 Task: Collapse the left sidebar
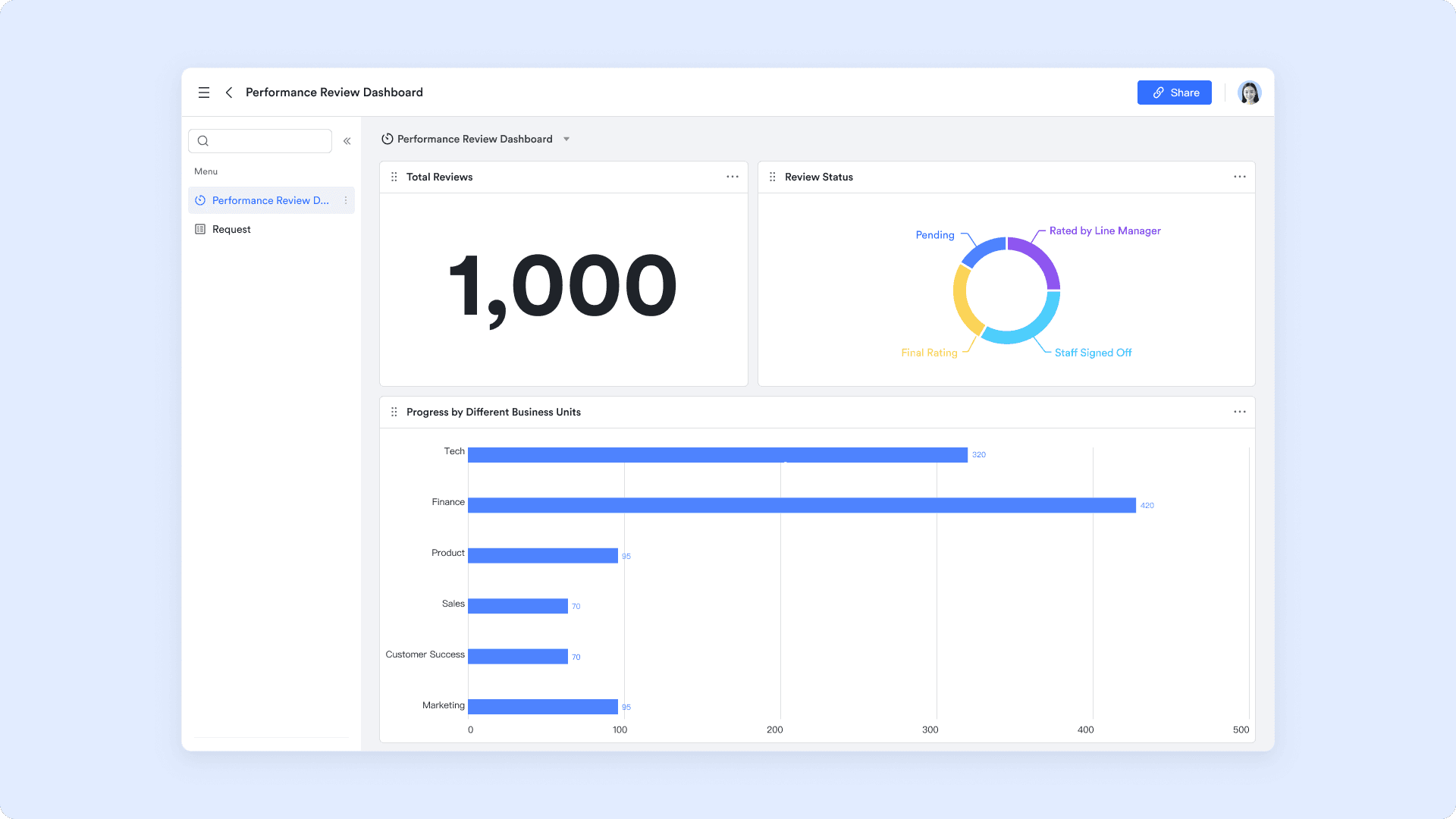click(347, 140)
